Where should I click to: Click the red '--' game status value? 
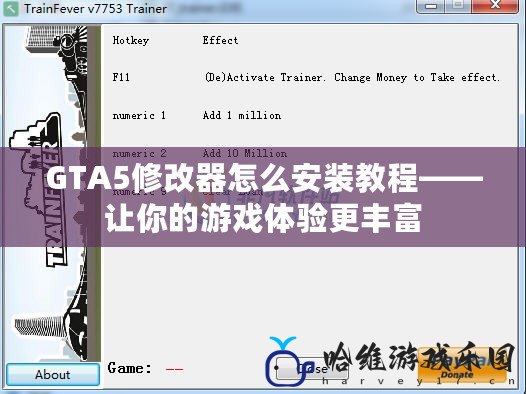coord(174,369)
